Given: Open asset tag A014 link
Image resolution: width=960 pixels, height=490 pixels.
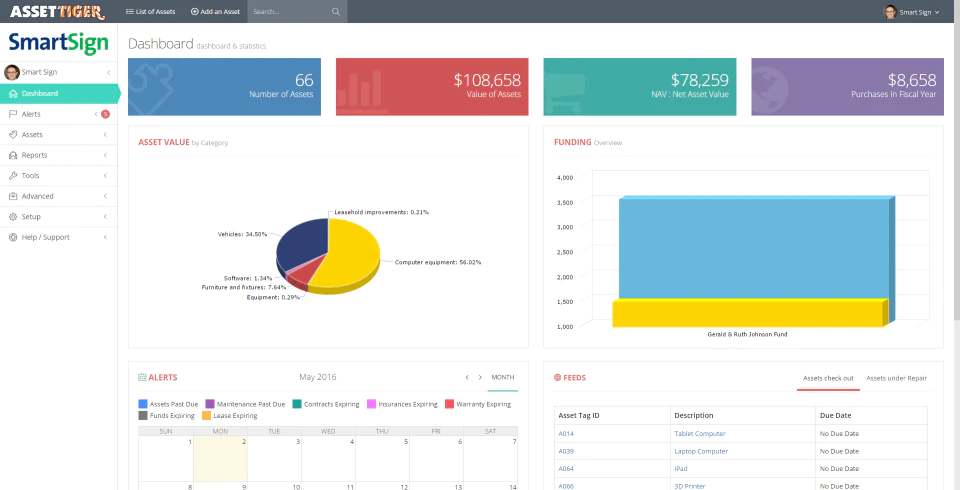Looking at the screenshot, I should coord(566,434).
